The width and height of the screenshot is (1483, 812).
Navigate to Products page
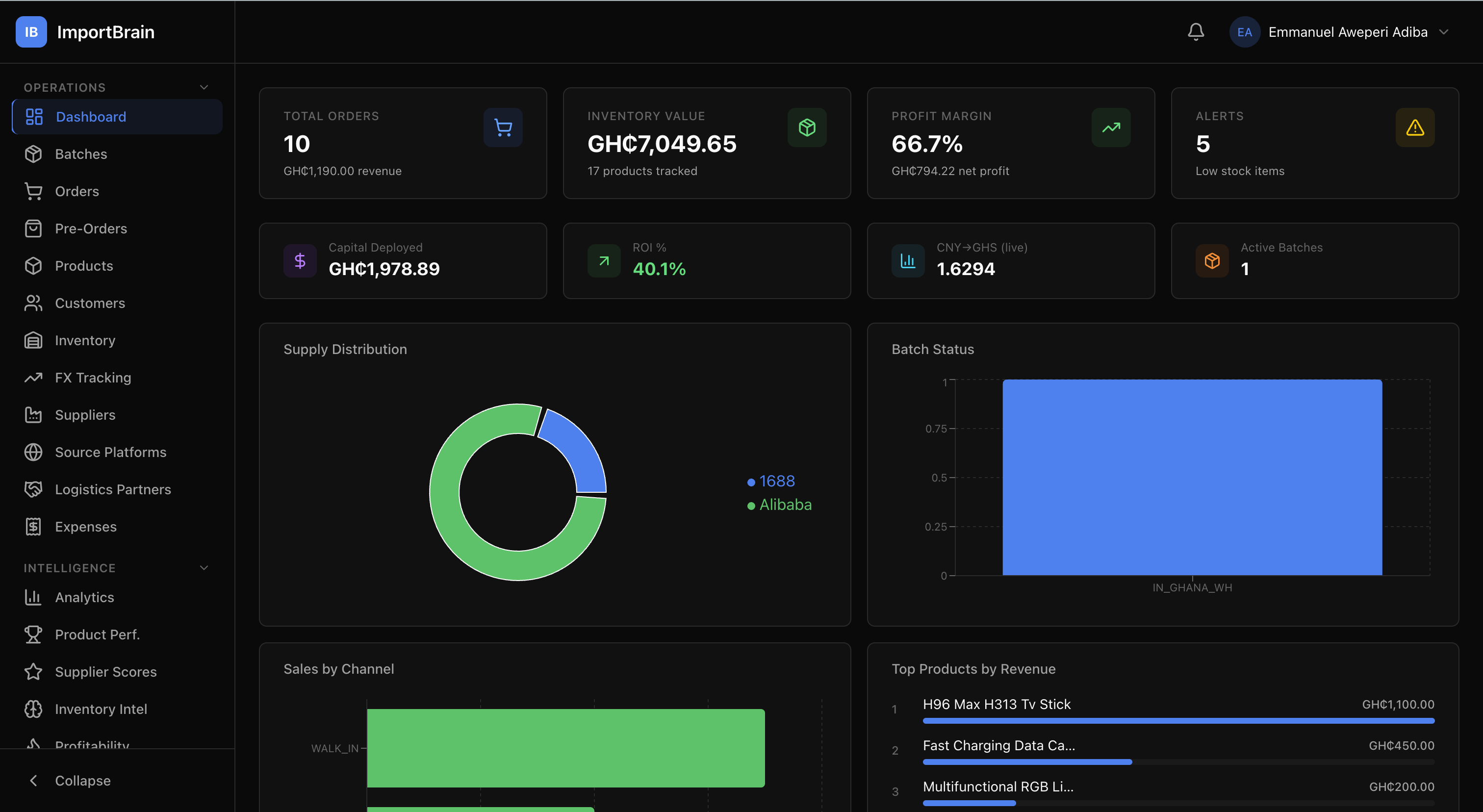(x=117, y=265)
